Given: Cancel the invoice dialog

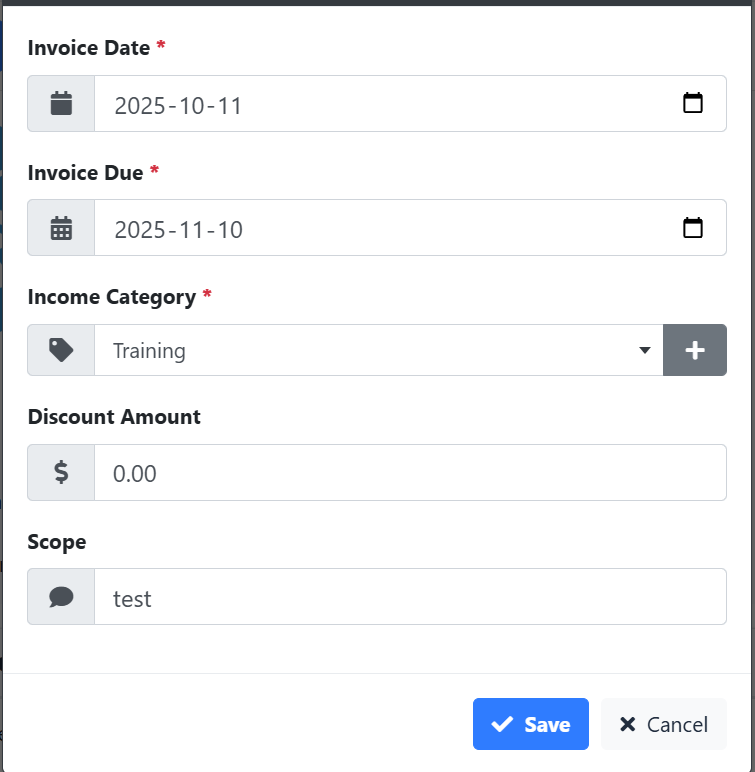Looking at the screenshot, I should point(664,724).
